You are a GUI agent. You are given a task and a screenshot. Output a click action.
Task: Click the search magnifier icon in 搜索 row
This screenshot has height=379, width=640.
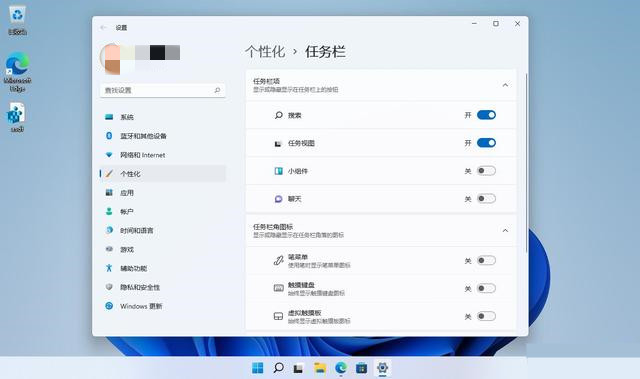point(278,115)
